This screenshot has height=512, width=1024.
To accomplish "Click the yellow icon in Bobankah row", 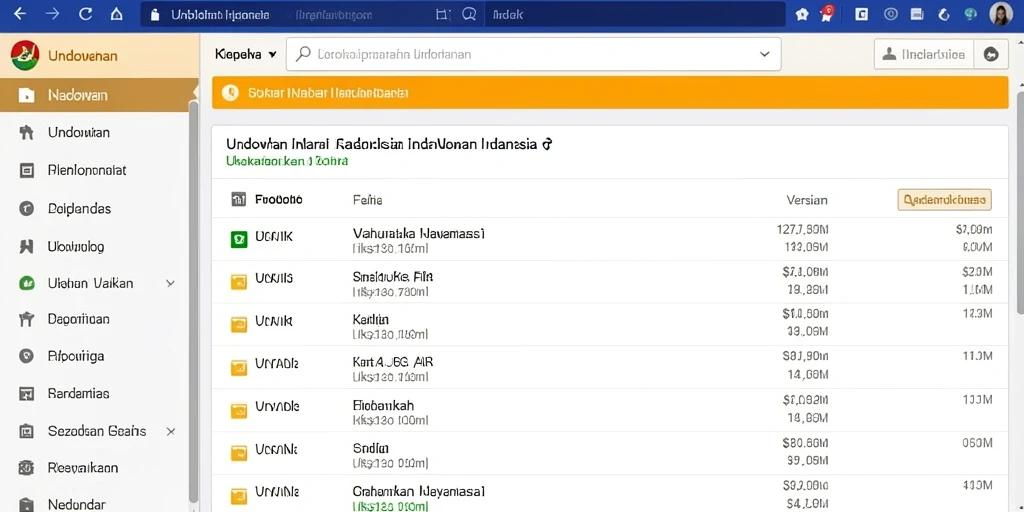I will point(239,410).
